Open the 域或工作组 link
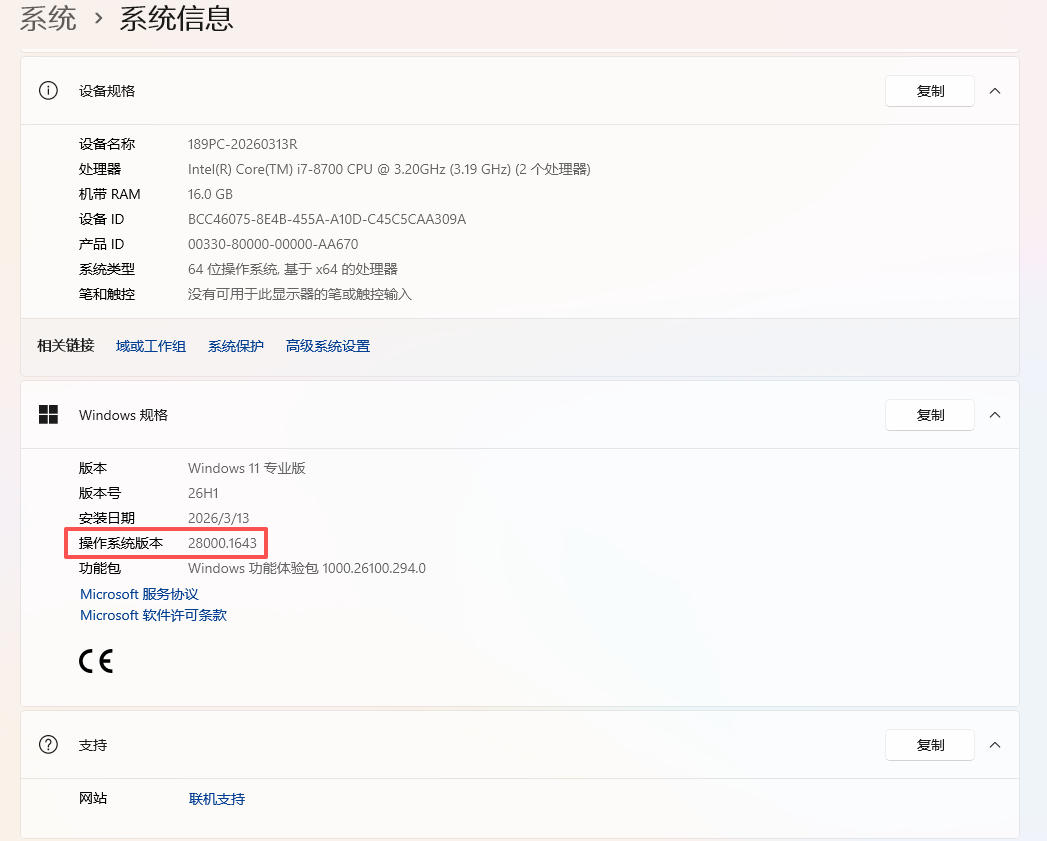Viewport: 1047px width, 841px height. point(151,346)
